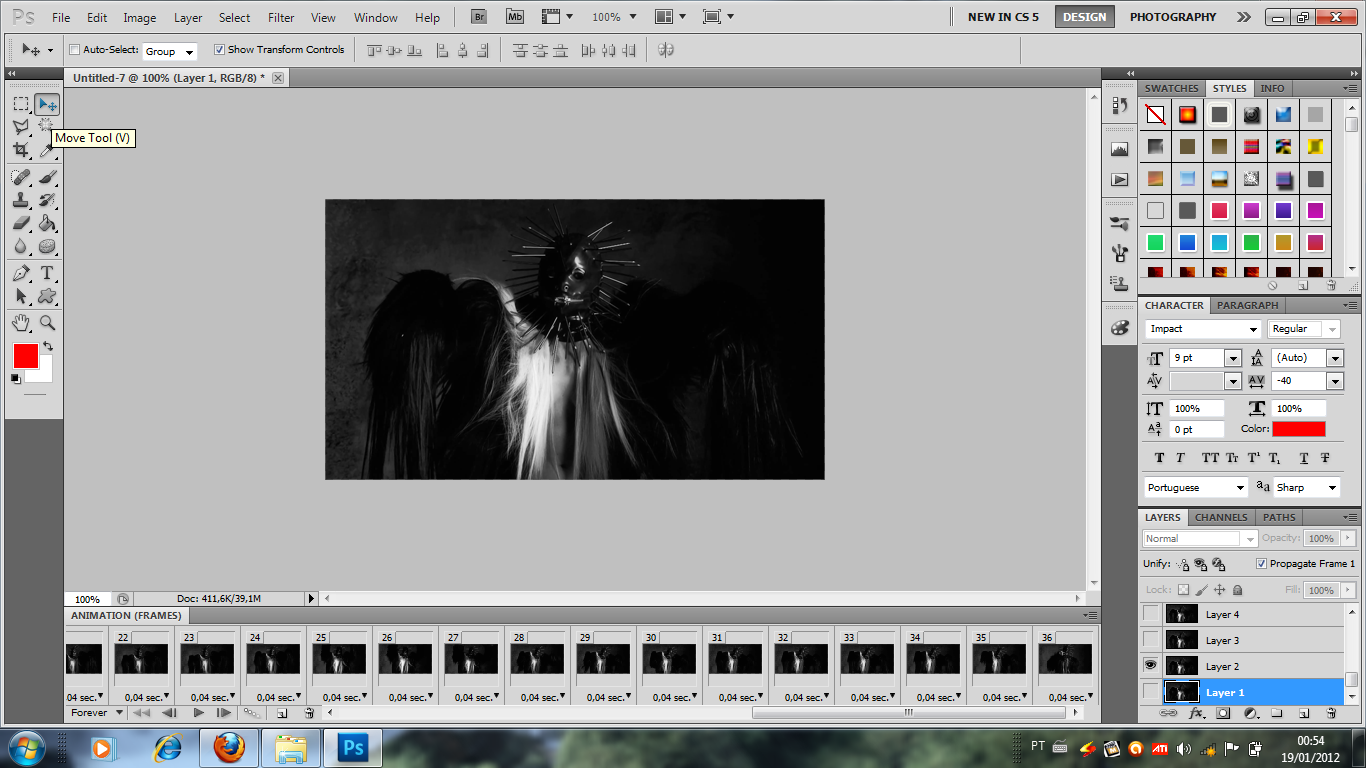
Task: Create a new layer in Layers panel
Action: [1304, 713]
